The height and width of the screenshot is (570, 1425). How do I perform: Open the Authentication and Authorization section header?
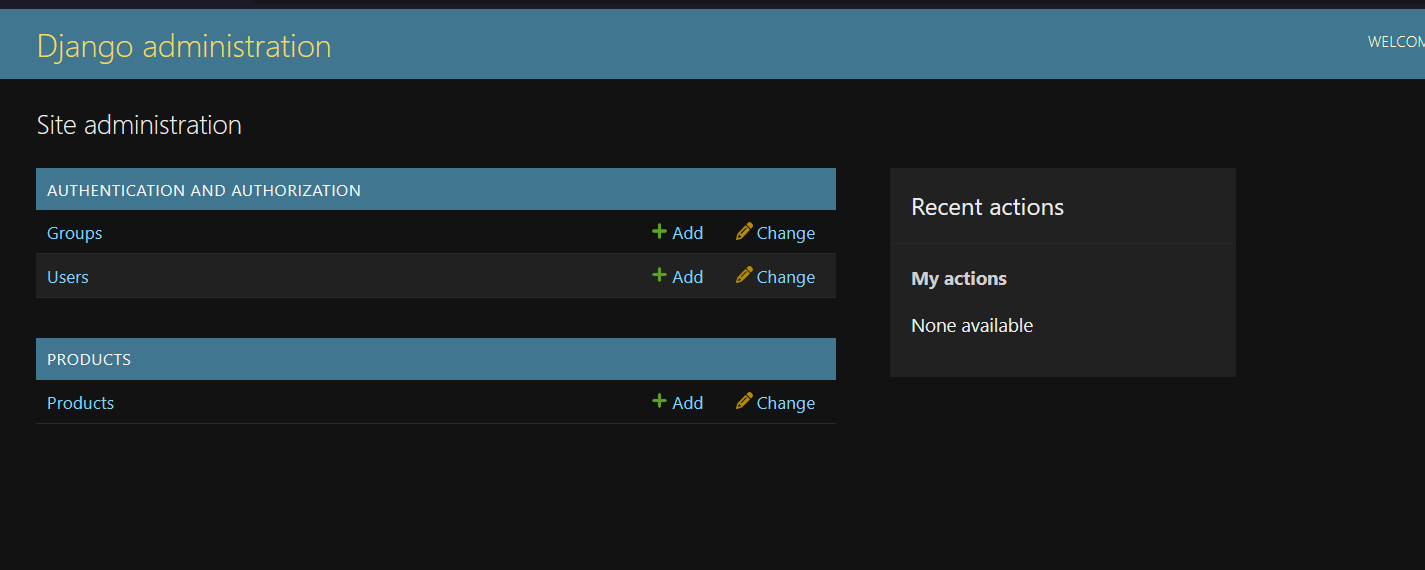point(204,190)
